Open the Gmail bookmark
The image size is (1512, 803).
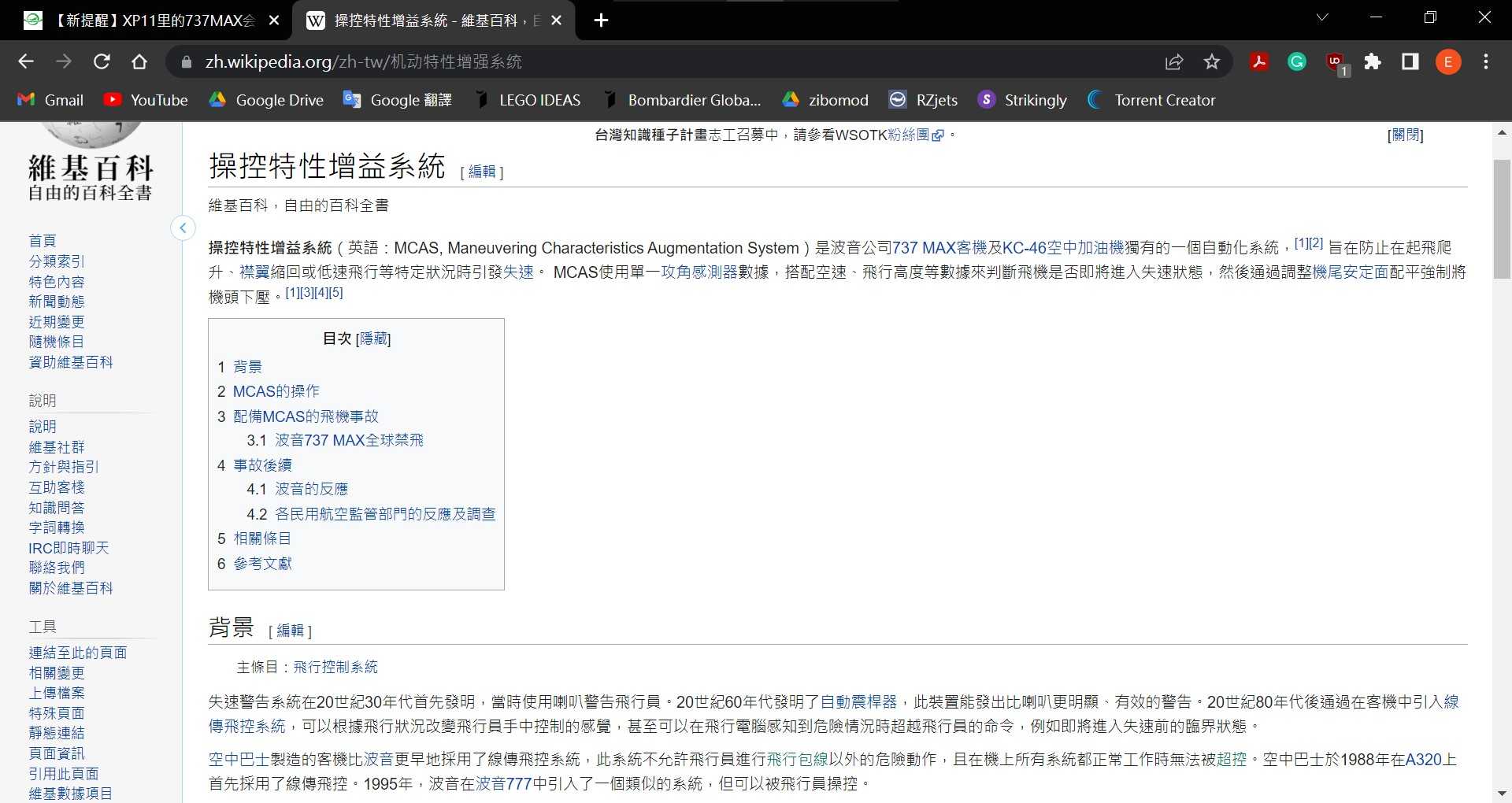tap(50, 100)
